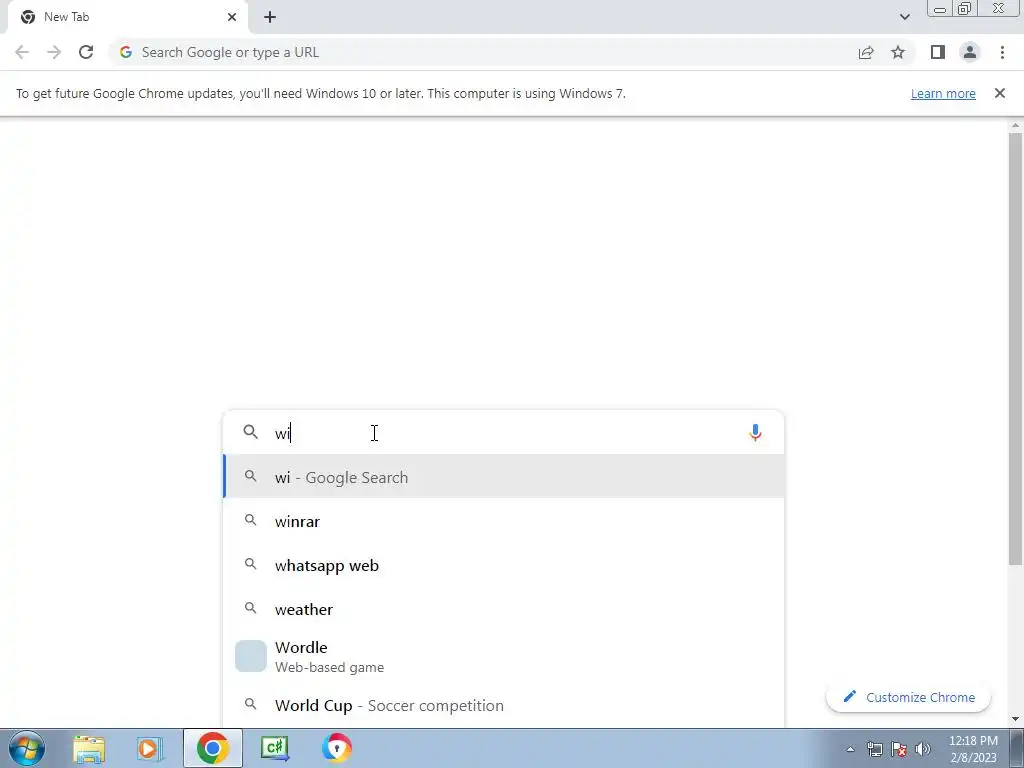Bookmark this tab with the star icon
This screenshot has height=768, width=1024.
pos(898,52)
